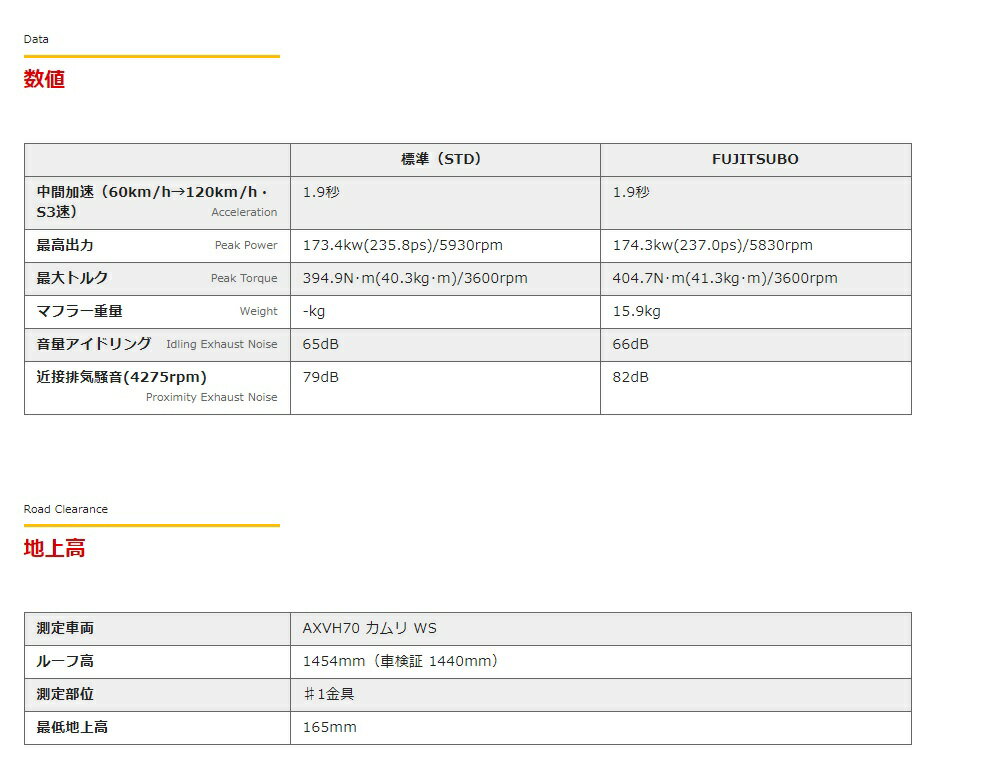Select the 数値 section heading

[44, 79]
